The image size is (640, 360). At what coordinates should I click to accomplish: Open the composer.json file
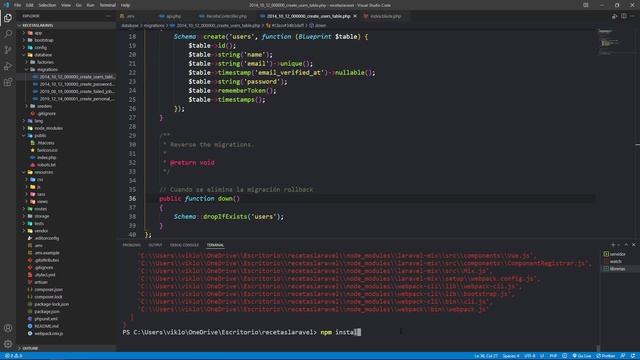coord(48,290)
